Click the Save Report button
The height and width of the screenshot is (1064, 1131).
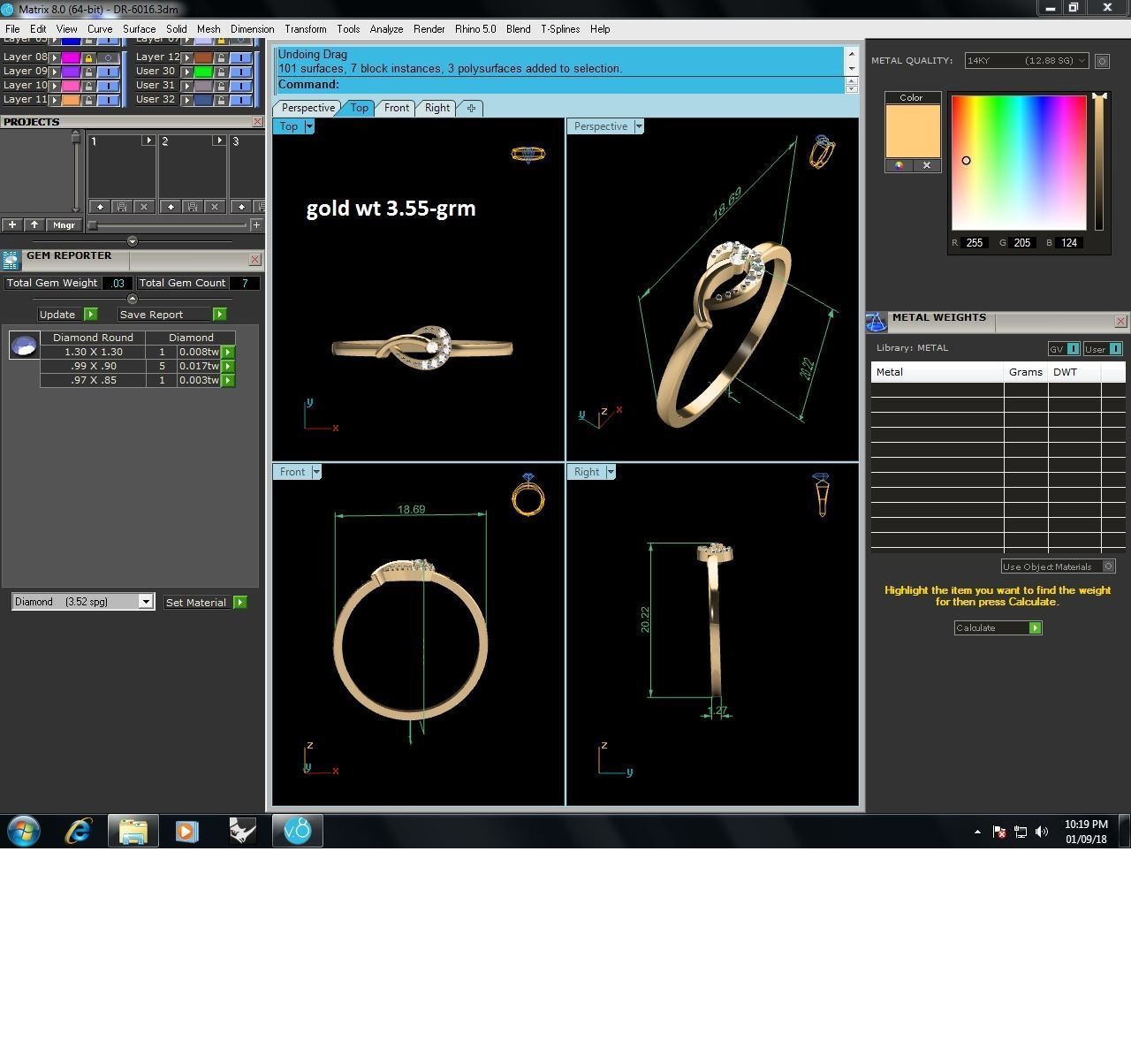pos(172,315)
